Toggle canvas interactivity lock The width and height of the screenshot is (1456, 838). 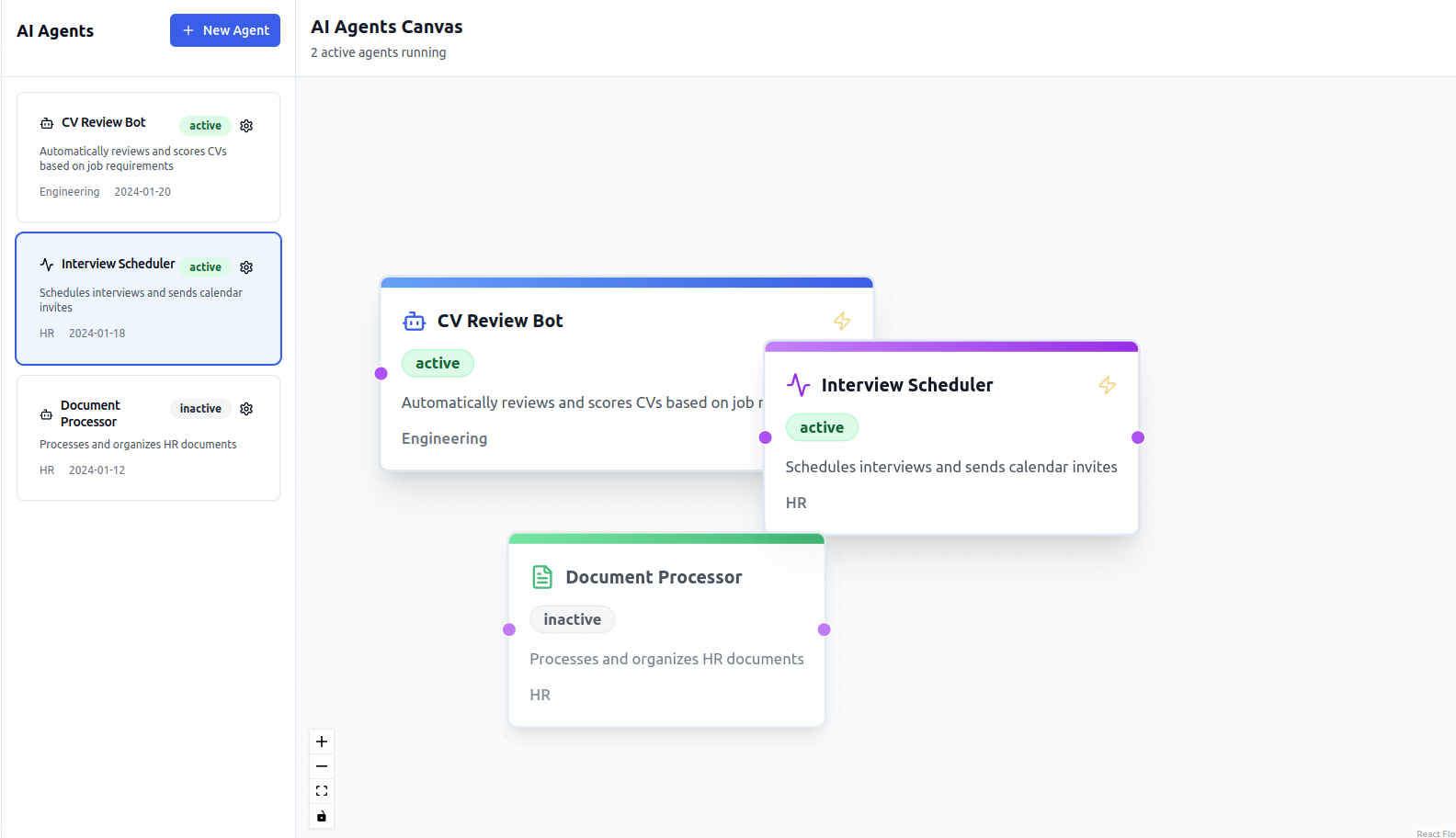(322, 816)
